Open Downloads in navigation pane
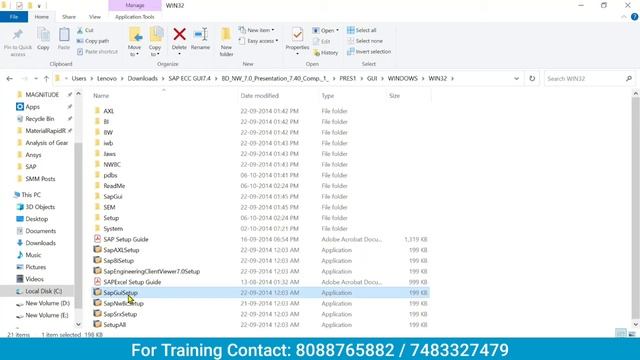 40,243
